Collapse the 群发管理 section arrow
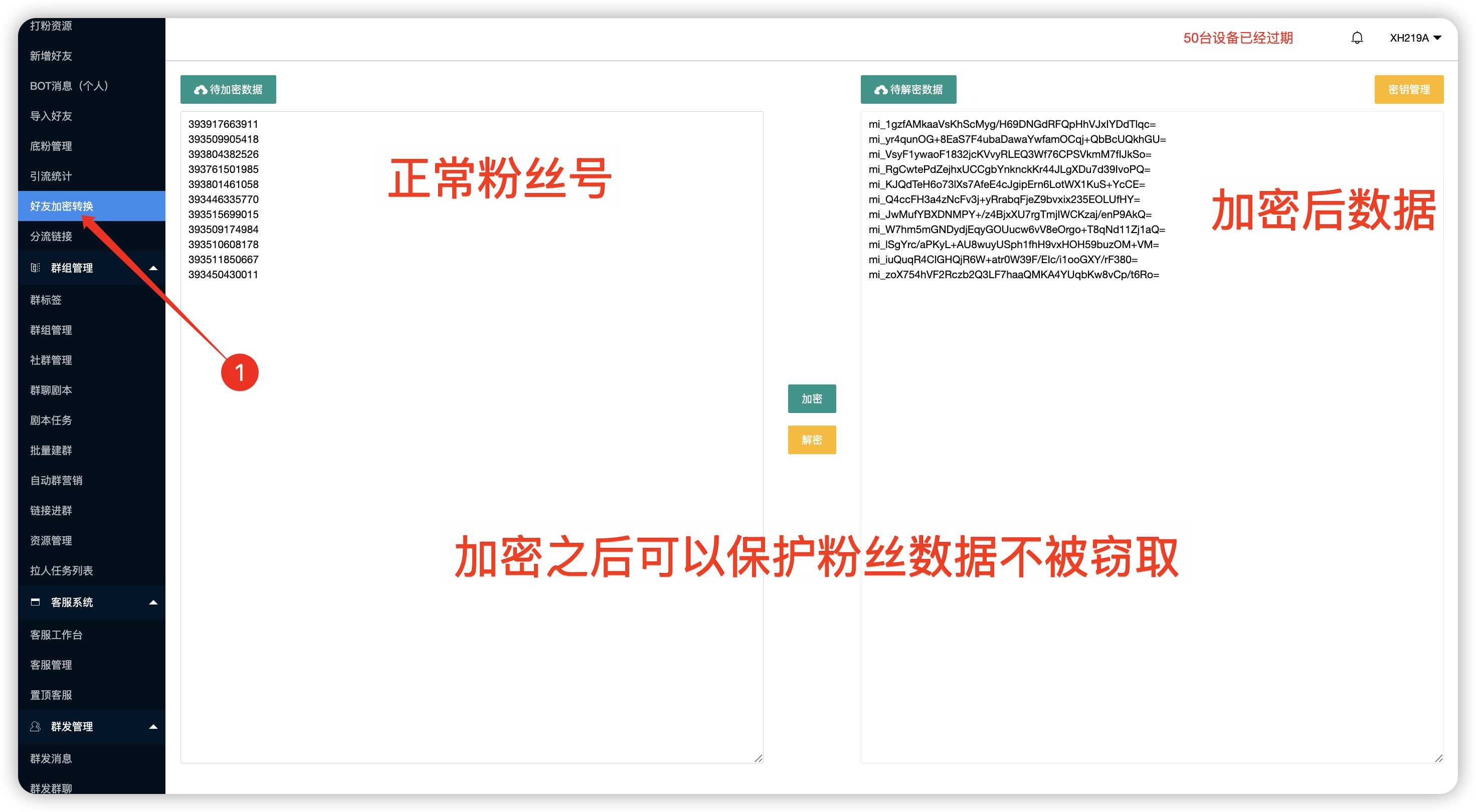Screen dimensions: 1476x812 click(x=153, y=727)
